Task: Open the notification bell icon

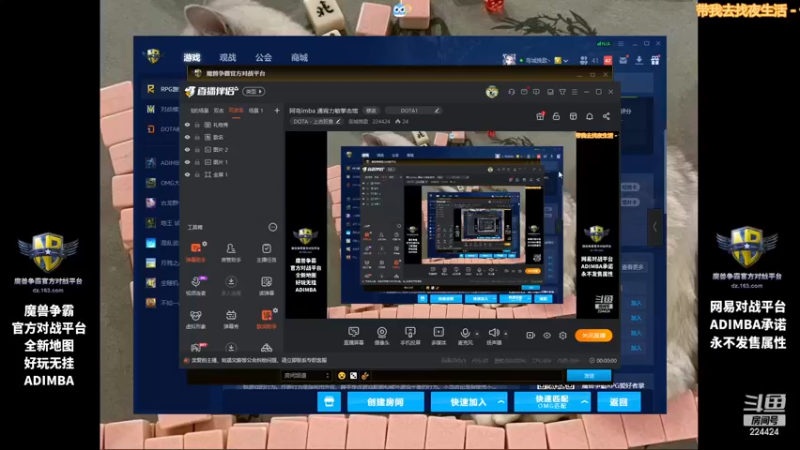Action: pos(589,116)
